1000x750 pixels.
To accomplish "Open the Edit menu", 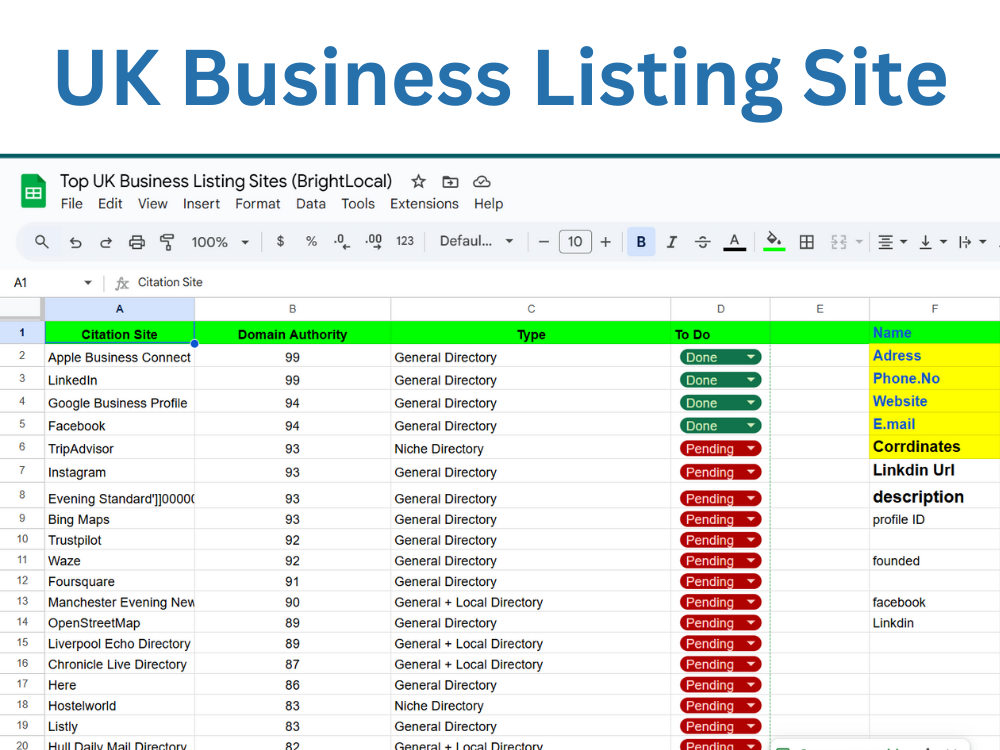I will coord(110,203).
